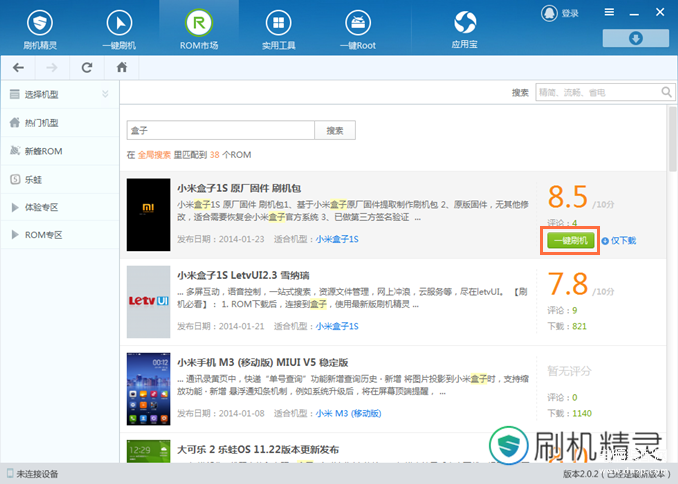The width and height of the screenshot is (678, 484).
Task: Open the 刷机精灵 home tab
Action: (x=40, y=29)
